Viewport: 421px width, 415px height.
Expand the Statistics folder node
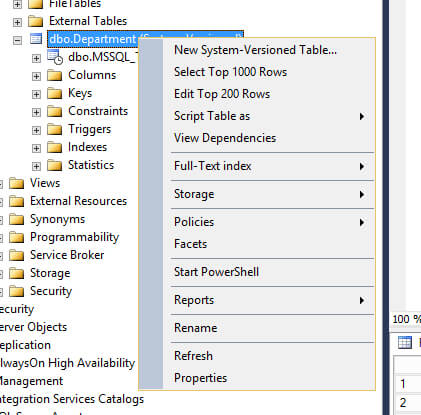pyautogui.click(x=36, y=166)
